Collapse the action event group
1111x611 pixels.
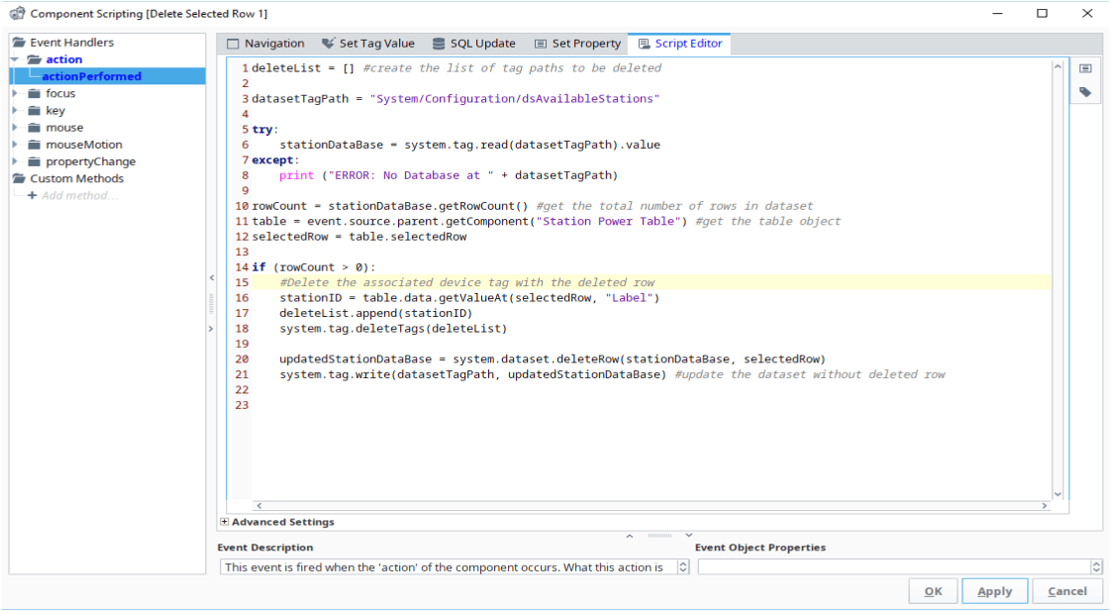point(15,60)
